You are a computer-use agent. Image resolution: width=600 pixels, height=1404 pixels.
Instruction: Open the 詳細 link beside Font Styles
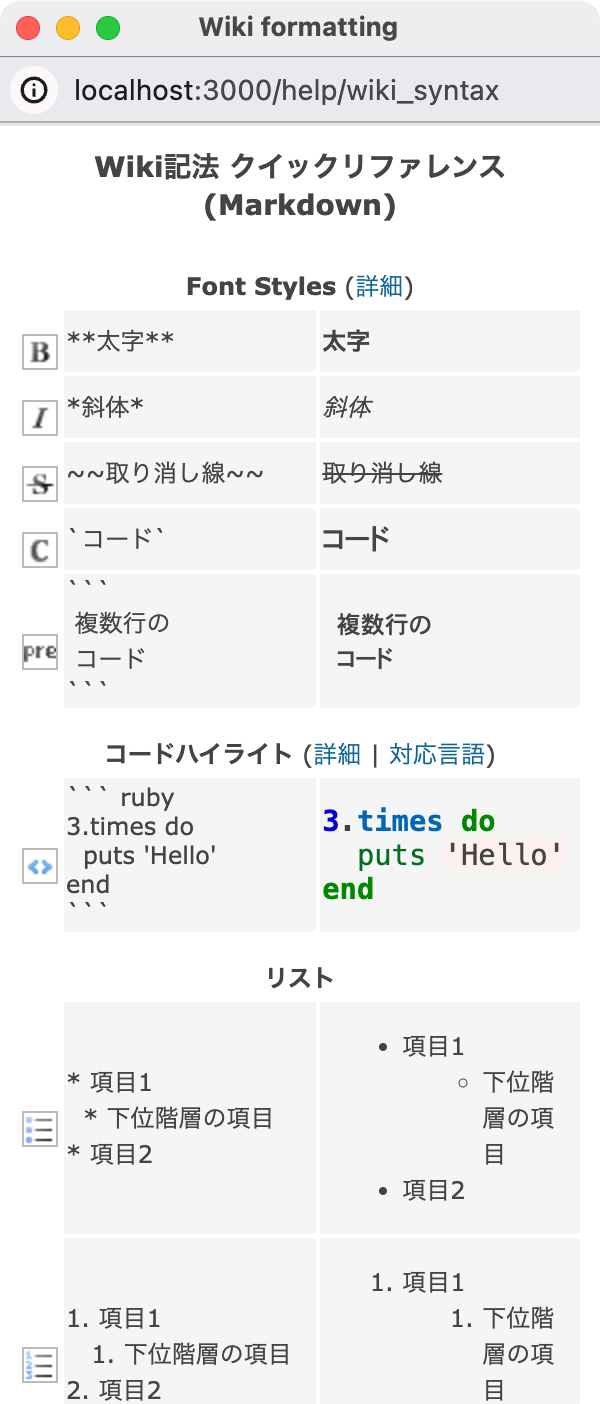coord(379,286)
